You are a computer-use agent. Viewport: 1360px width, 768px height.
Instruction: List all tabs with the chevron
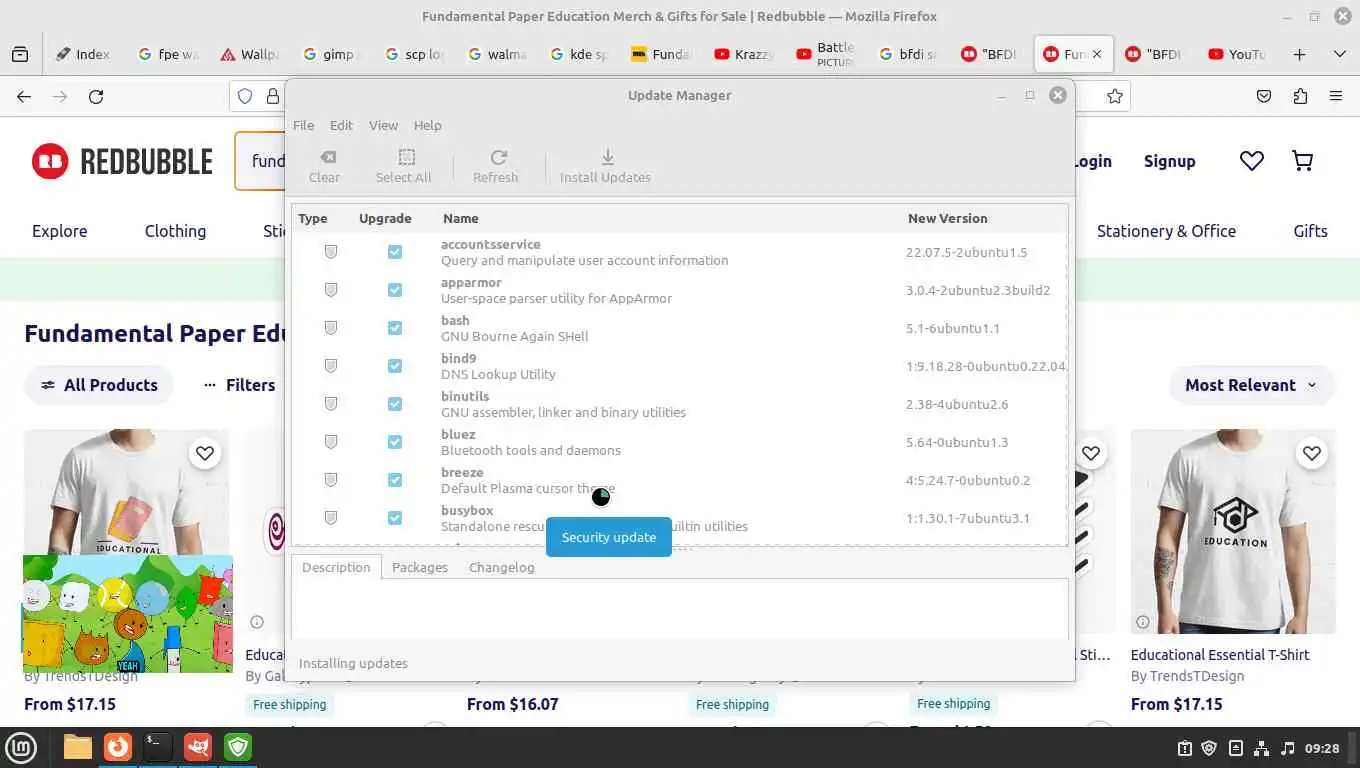point(1340,54)
